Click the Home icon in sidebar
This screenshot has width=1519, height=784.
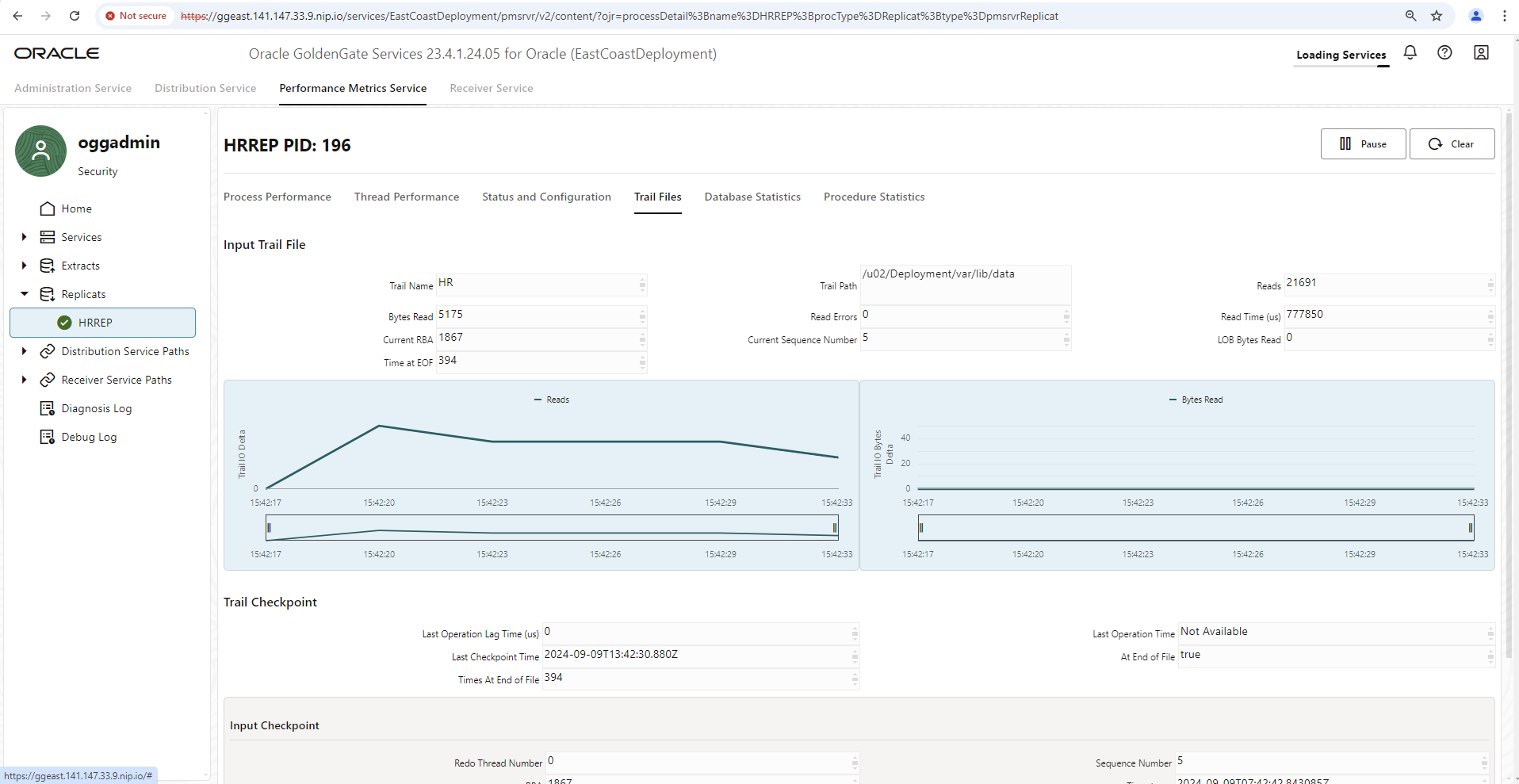48,208
